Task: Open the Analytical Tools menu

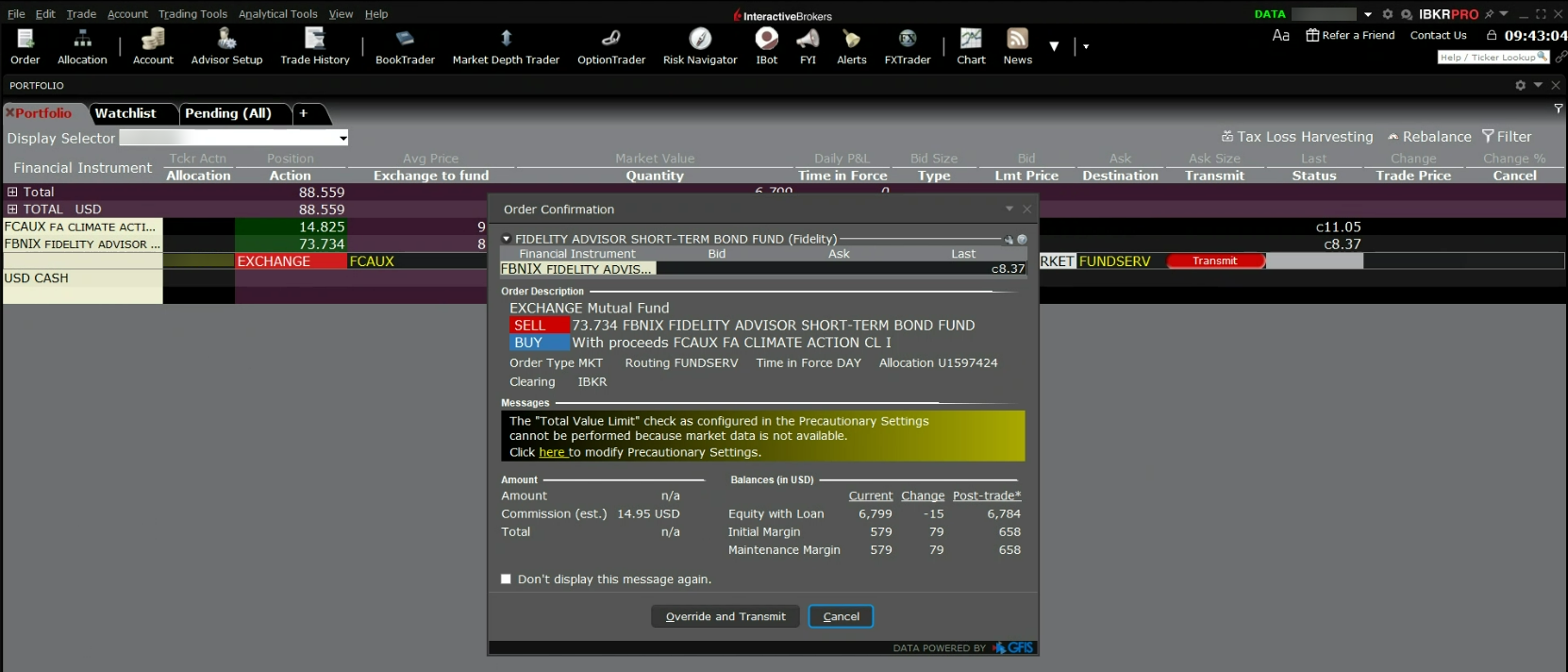Action: coord(277,14)
